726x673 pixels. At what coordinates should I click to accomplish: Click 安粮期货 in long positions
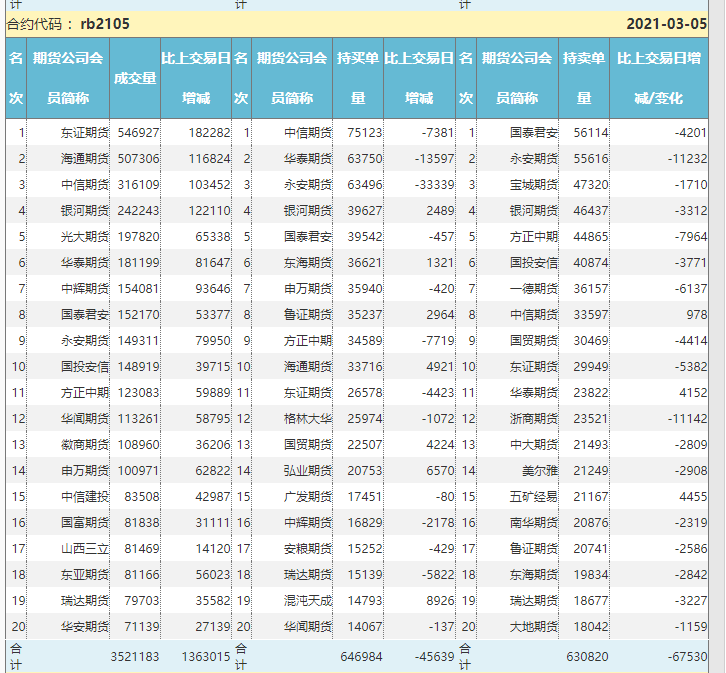308,548
